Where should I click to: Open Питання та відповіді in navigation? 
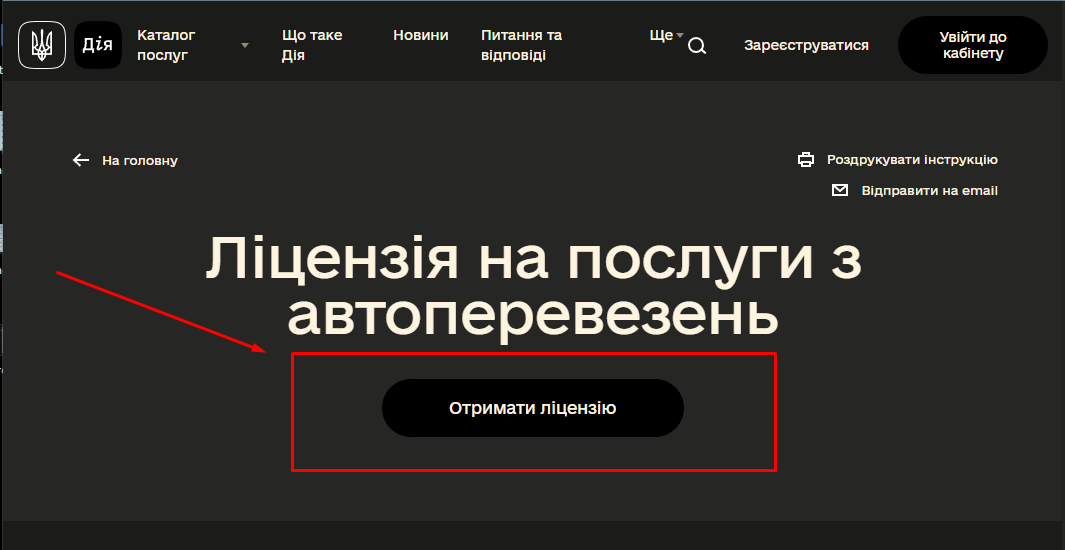tap(521, 45)
